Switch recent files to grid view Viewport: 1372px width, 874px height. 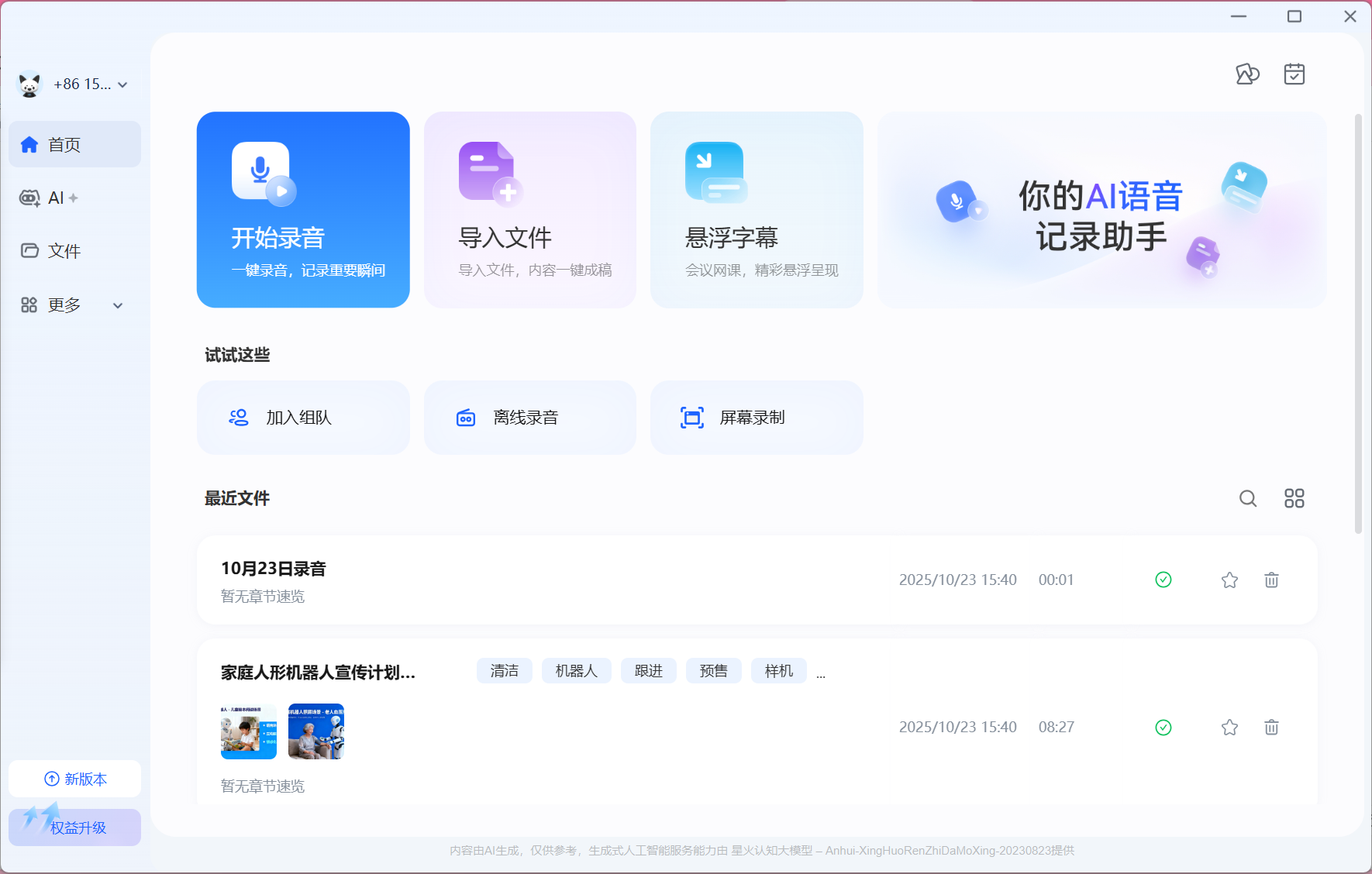coord(1294,498)
